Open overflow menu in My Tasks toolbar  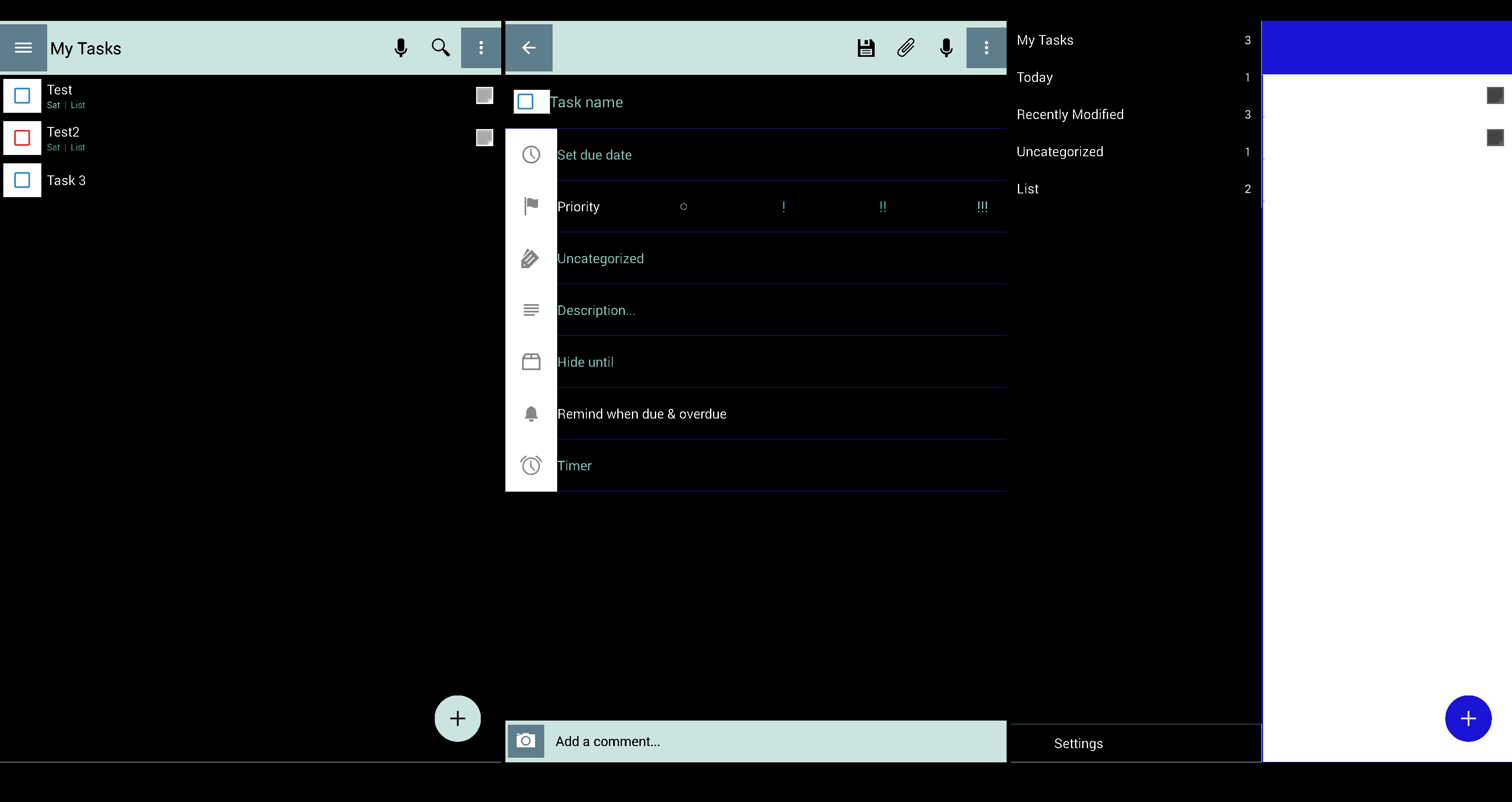(481, 48)
